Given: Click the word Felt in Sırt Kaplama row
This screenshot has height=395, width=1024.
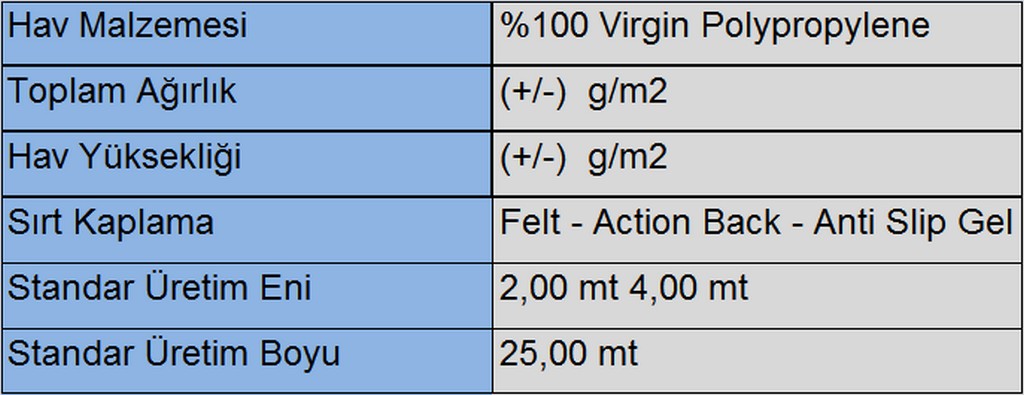Looking at the screenshot, I should pyautogui.click(x=530, y=223).
